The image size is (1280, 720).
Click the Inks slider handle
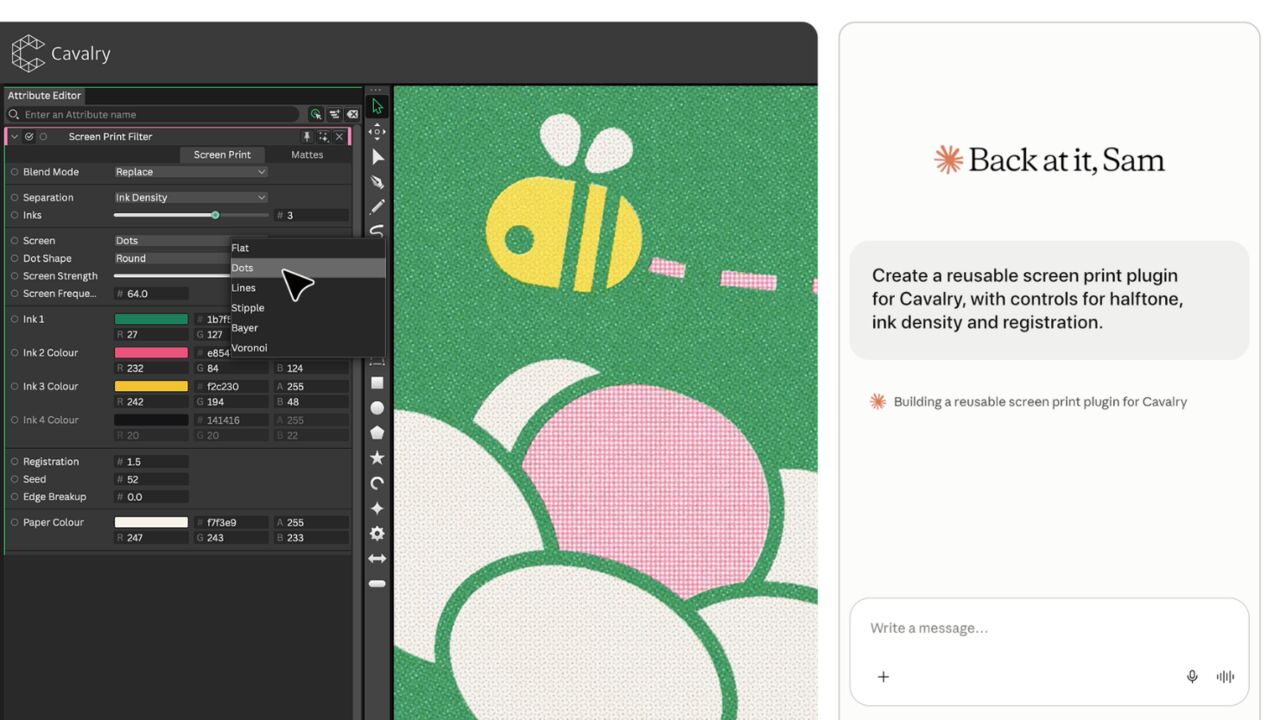click(215, 215)
